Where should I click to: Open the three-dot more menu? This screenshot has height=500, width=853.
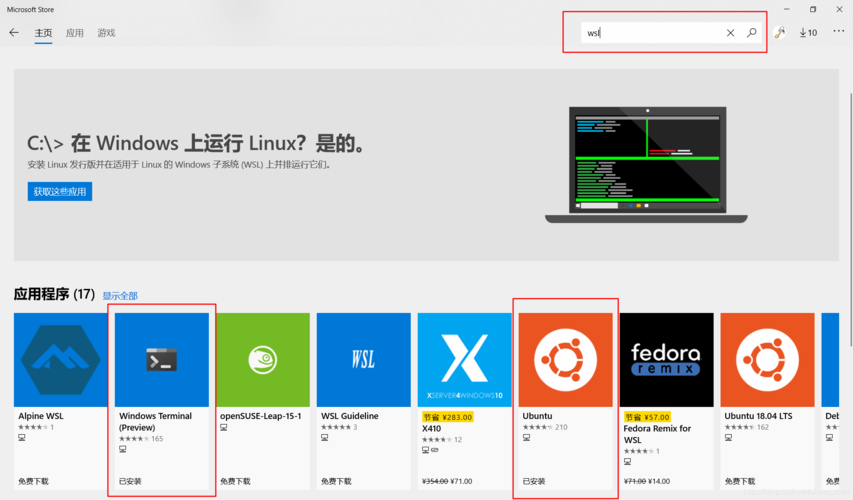click(x=838, y=32)
